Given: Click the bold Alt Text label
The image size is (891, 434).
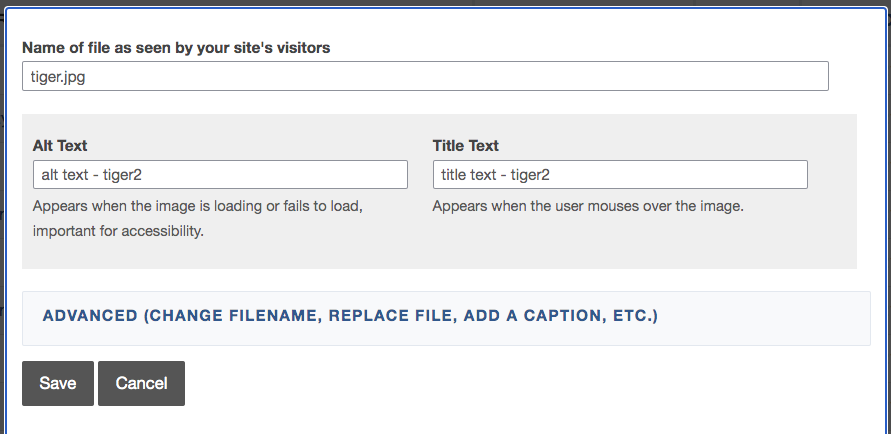Looking at the screenshot, I should (x=60, y=146).
